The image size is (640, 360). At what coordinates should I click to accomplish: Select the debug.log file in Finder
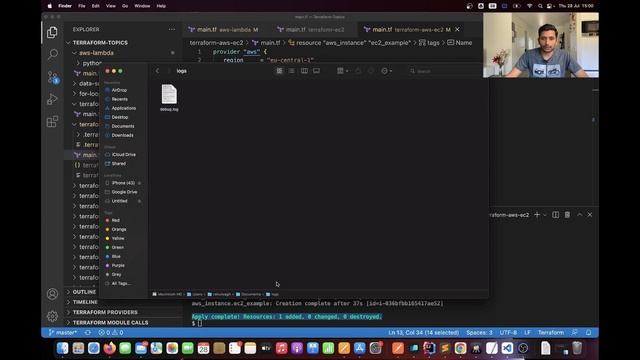pos(169,98)
